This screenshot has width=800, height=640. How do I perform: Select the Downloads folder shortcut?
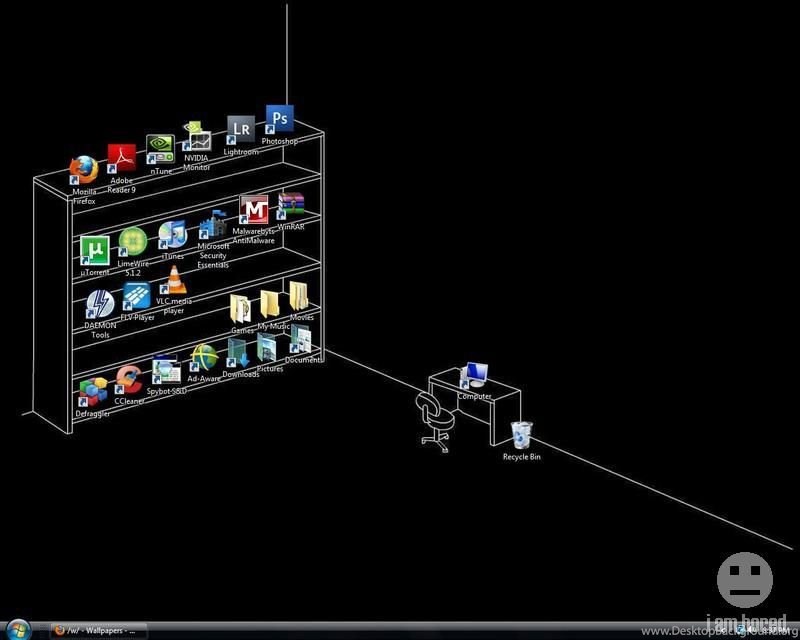pos(238,353)
